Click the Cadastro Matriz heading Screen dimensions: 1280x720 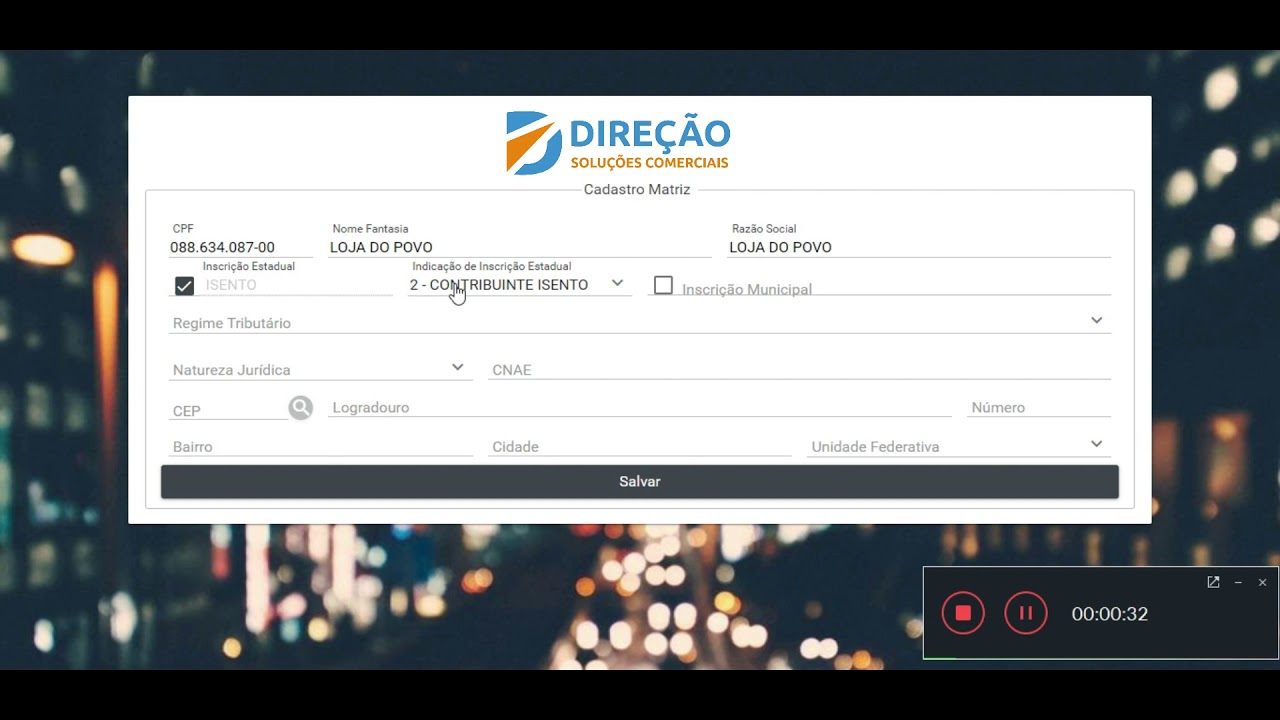(637, 189)
